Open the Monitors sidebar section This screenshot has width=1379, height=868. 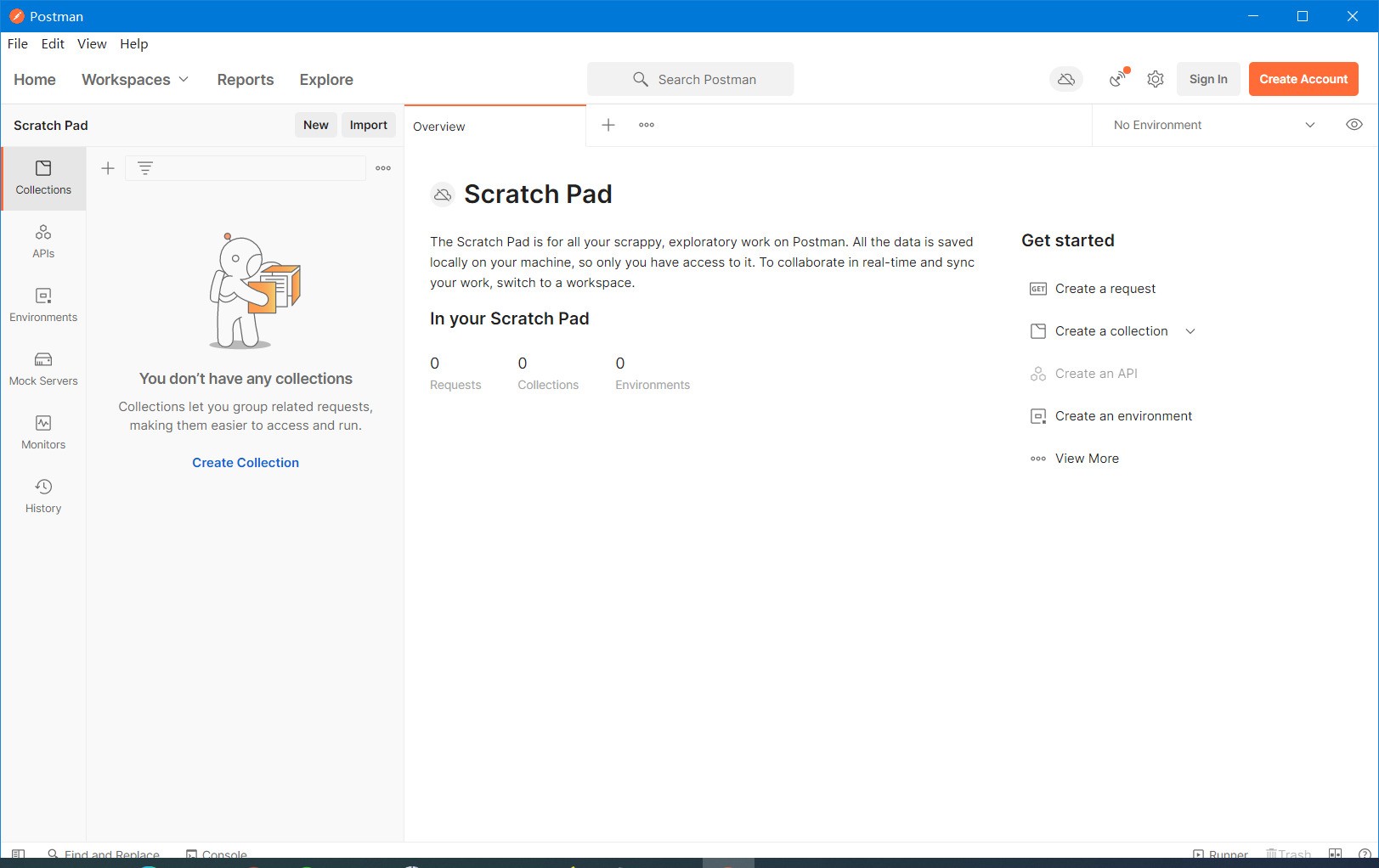43,433
